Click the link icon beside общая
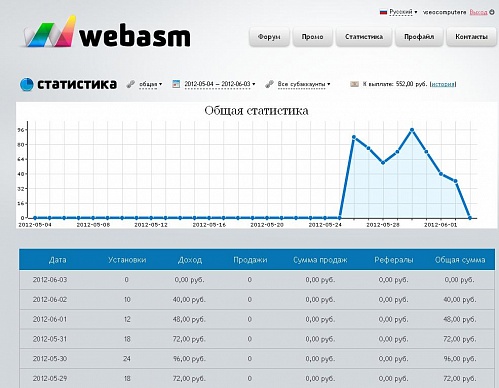499x388 pixels. [131, 84]
